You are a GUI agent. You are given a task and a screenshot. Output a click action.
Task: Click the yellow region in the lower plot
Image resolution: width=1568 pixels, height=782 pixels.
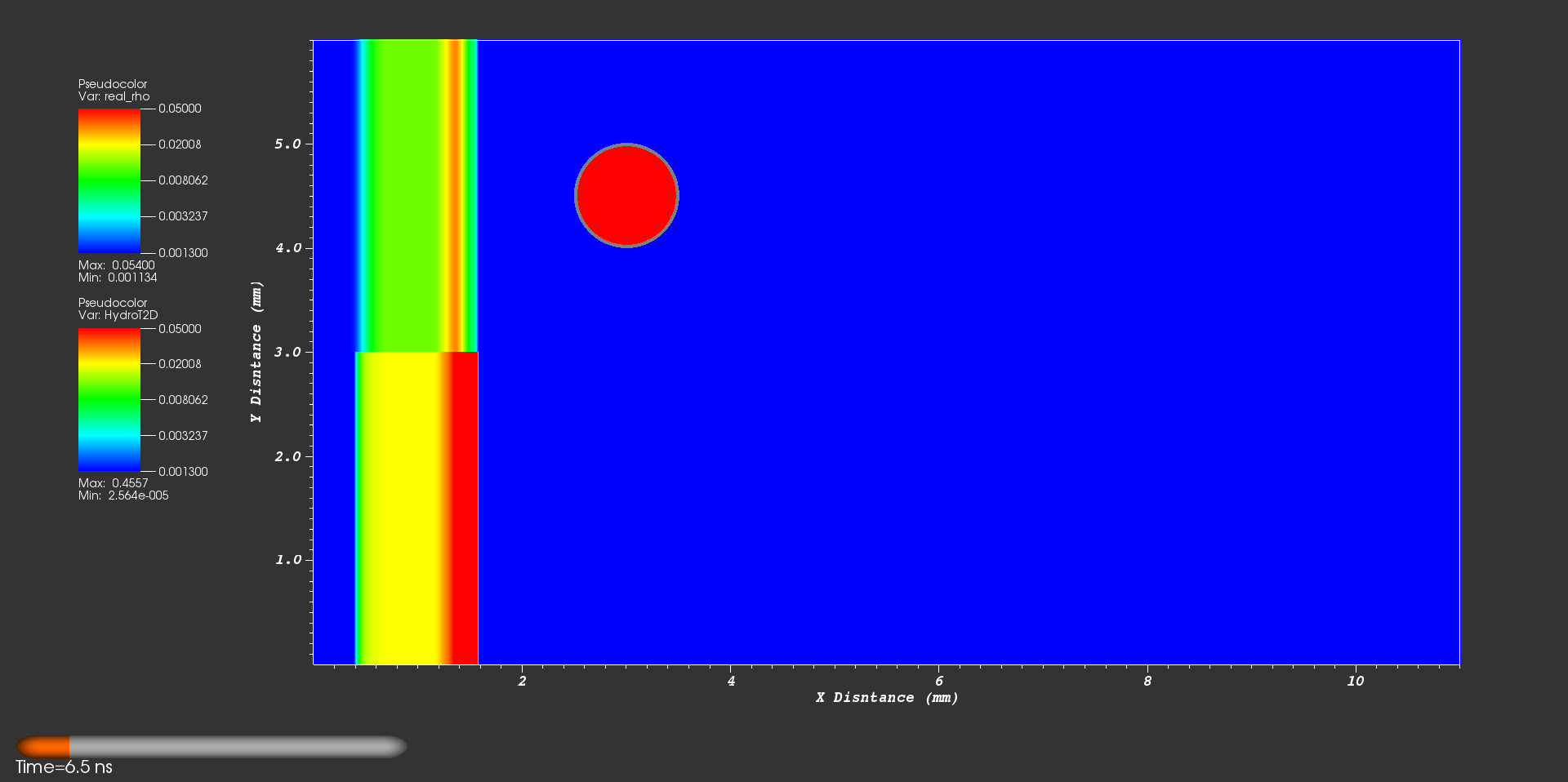click(400, 506)
